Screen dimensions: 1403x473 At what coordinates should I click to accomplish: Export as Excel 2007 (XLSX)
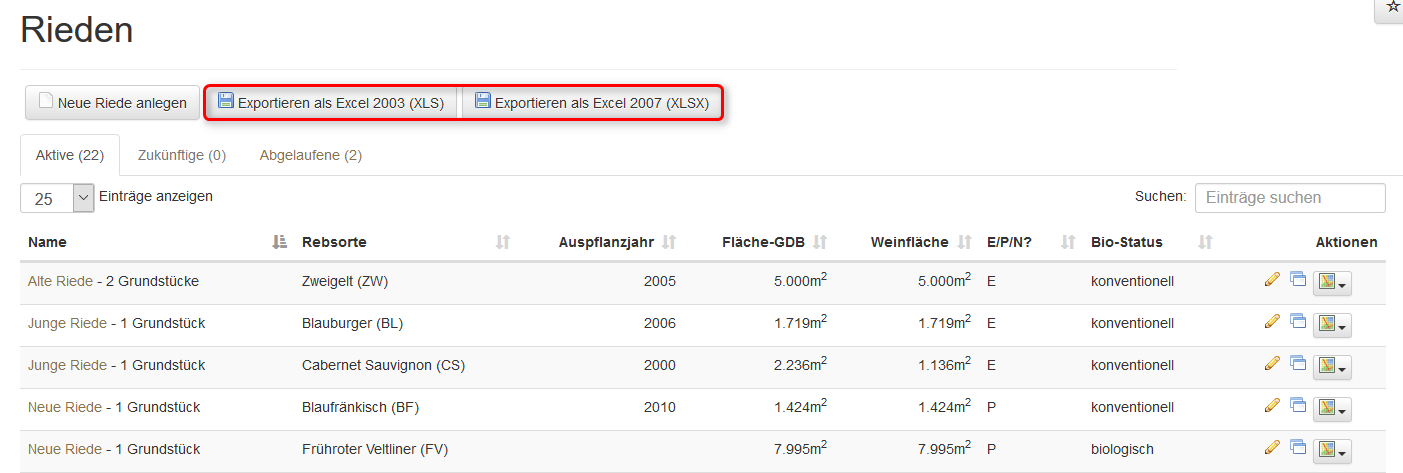(592, 102)
